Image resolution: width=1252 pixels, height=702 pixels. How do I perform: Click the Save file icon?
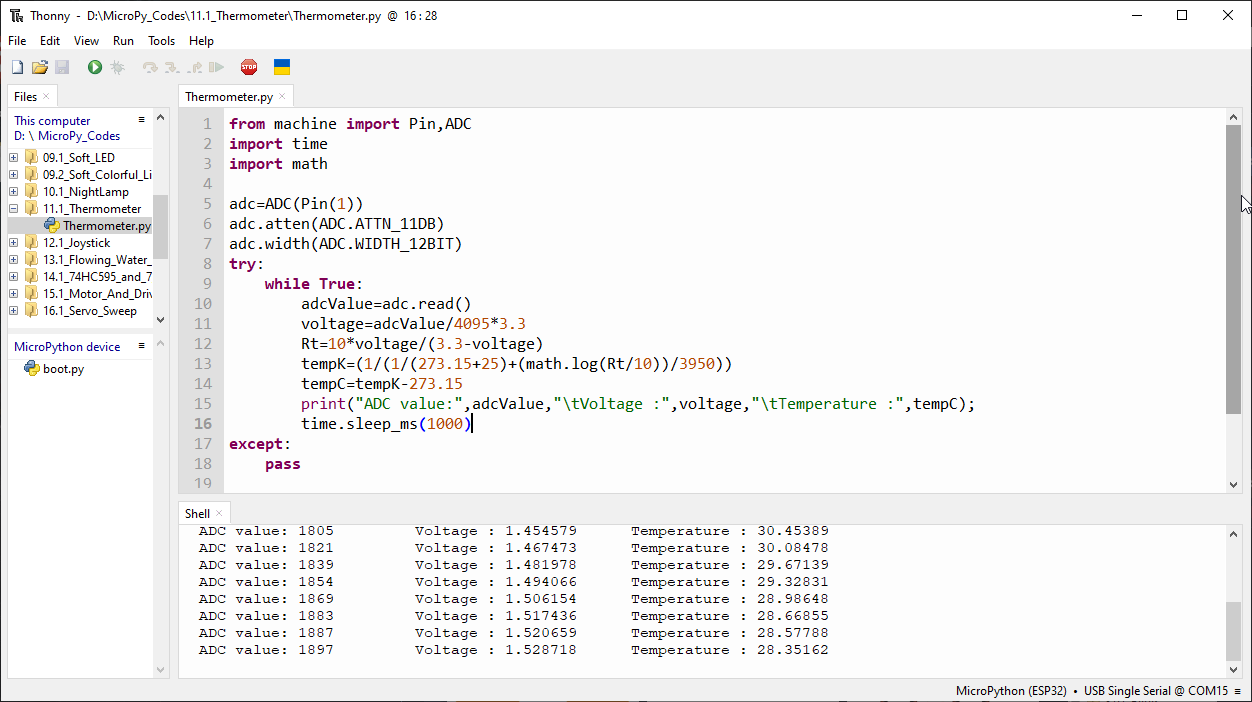[x=62, y=67]
